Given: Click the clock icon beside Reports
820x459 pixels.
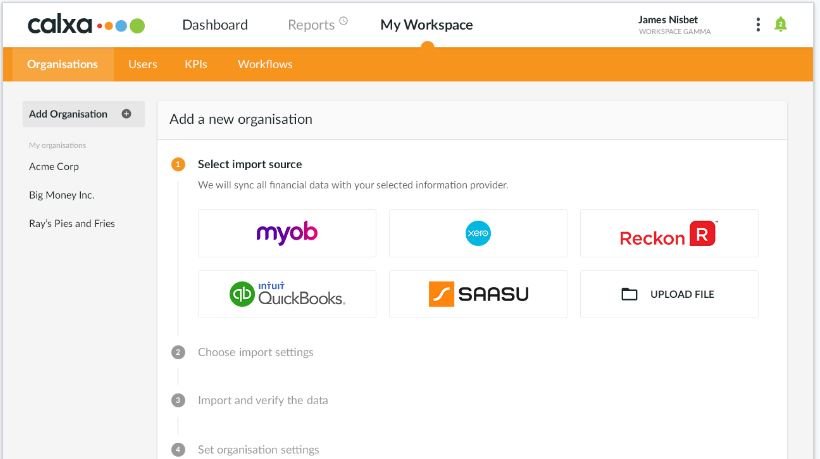Looking at the screenshot, I should point(344,21).
